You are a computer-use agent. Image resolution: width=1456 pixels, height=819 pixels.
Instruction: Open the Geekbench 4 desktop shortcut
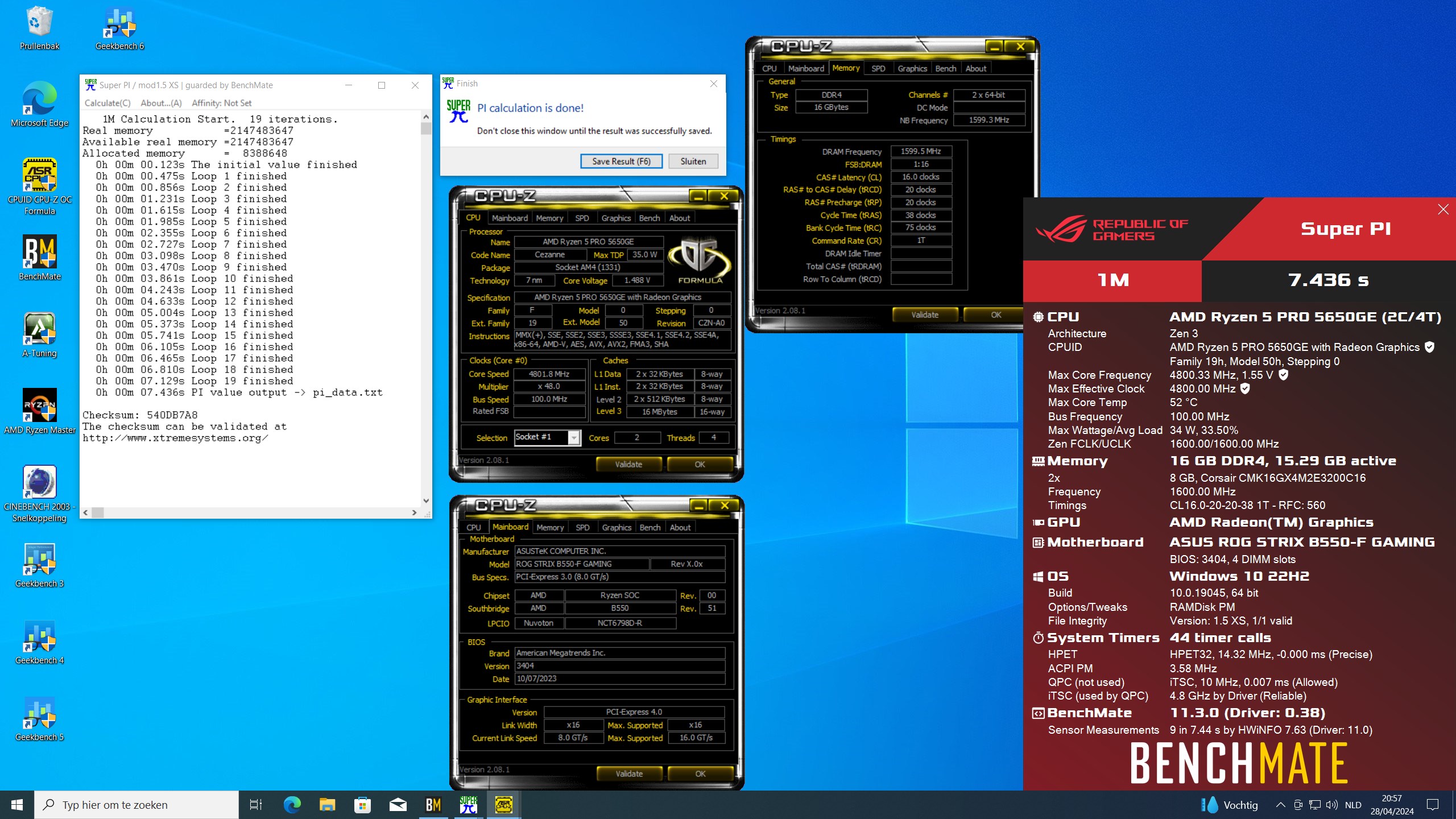pos(39,643)
